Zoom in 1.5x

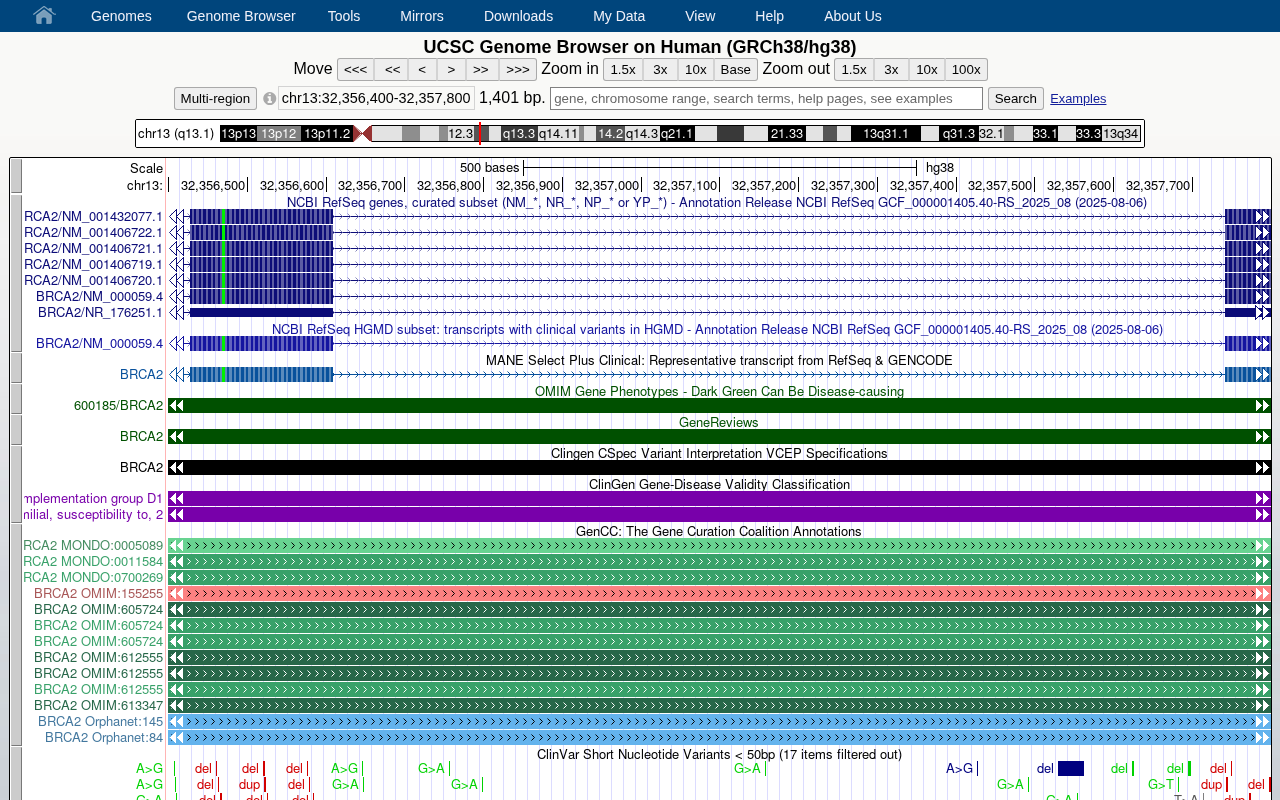623,70
